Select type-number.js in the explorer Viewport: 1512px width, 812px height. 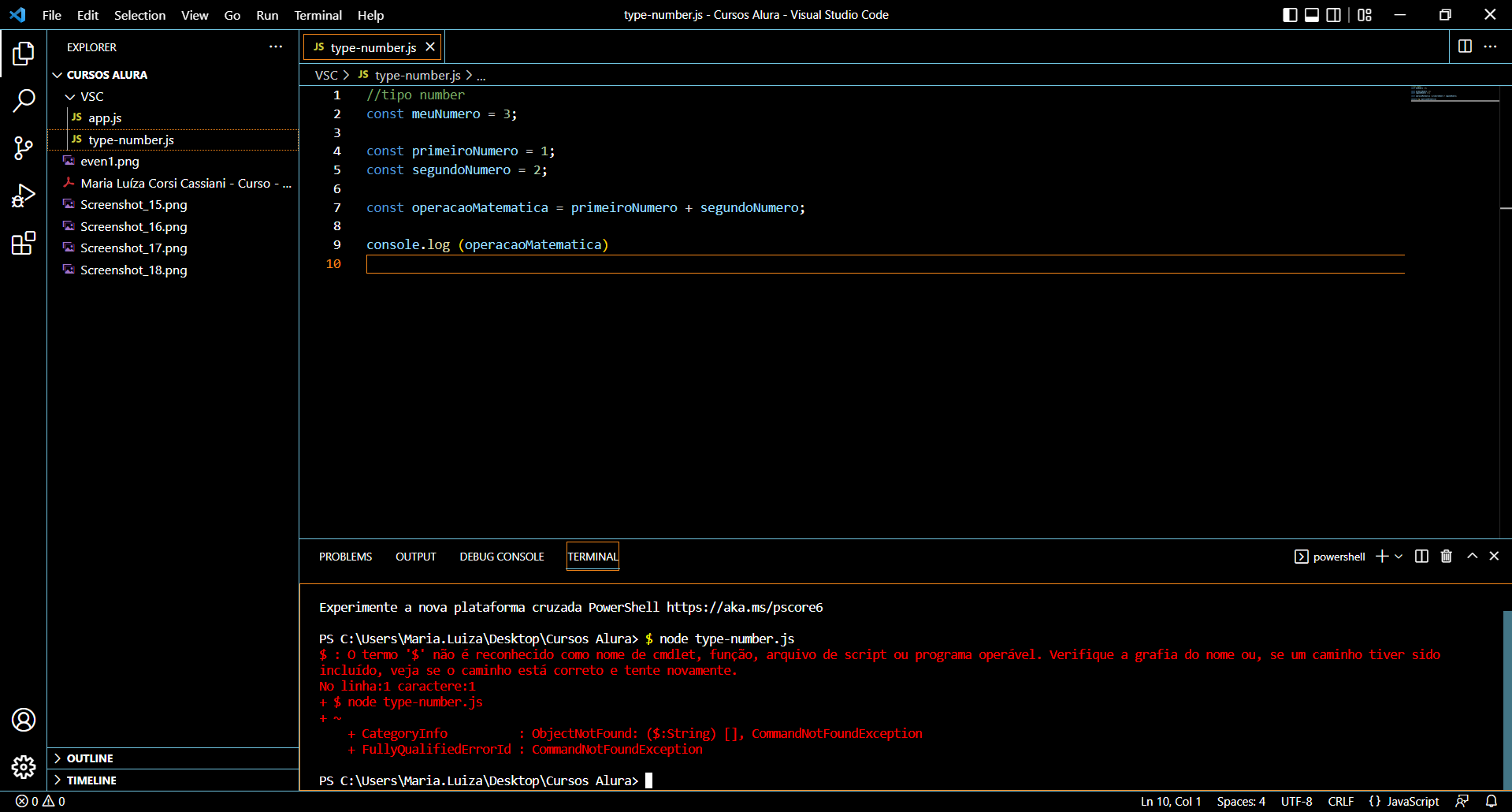(173, 140)
